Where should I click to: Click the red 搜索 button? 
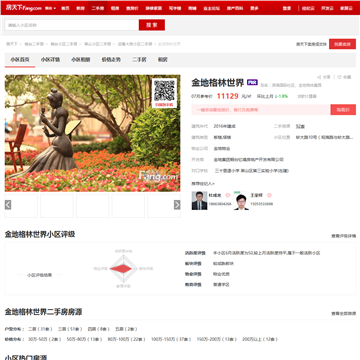coord(152,25)
